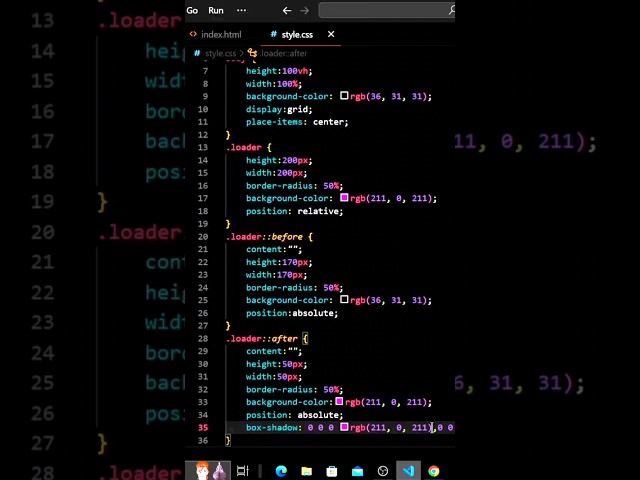This screenshot has width=640, height=480.
Task: Open Google Chrome from the taskbar
Action: [x=434, y=471]
